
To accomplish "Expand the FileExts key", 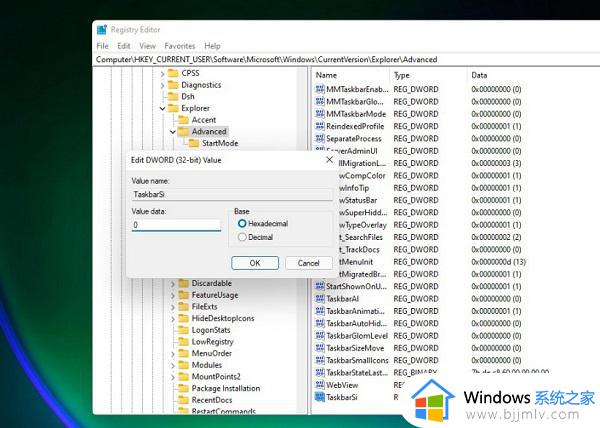I will pyautogui.click(x=173, y=307).
